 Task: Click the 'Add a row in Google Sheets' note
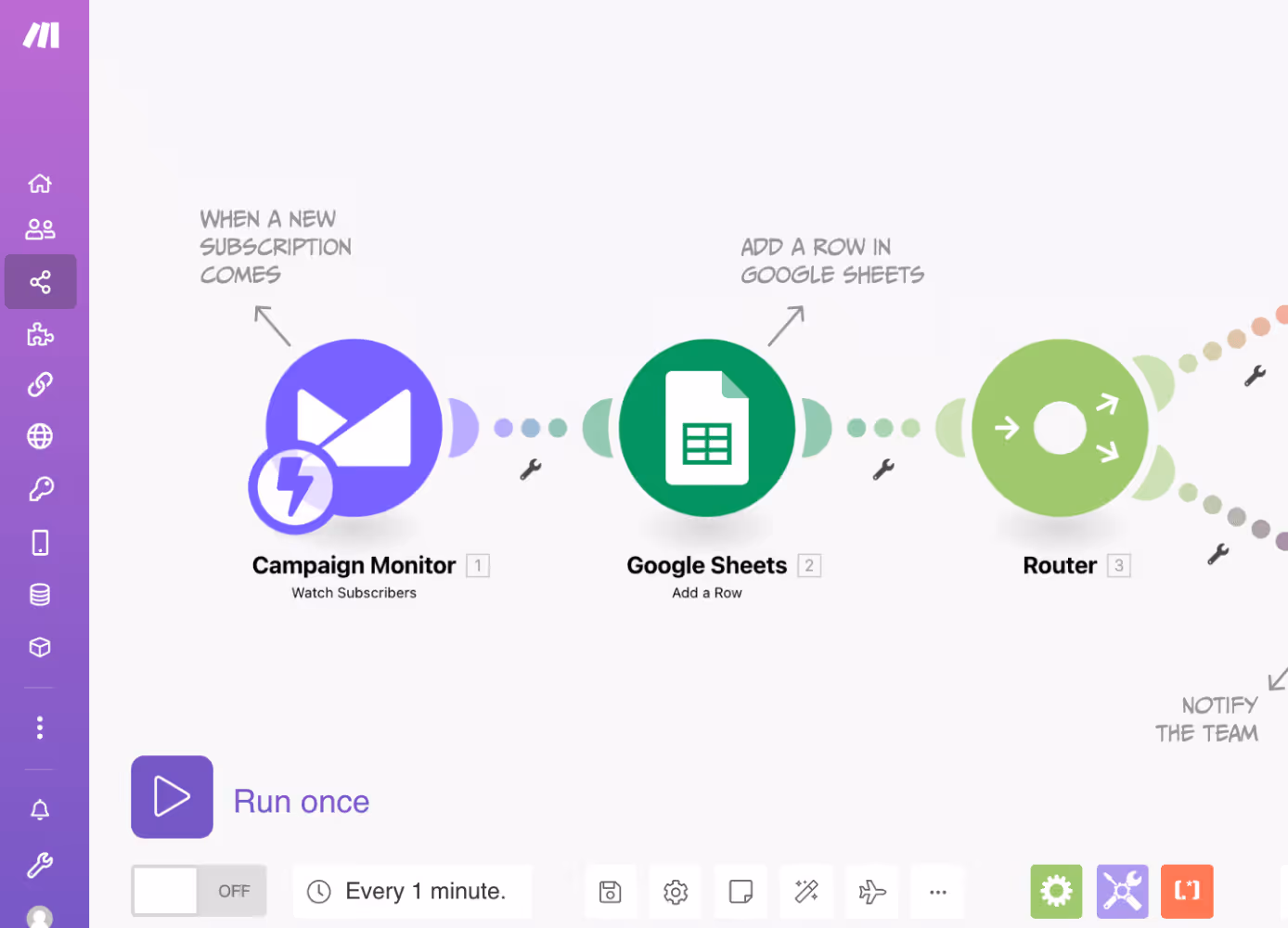(832, 261)
